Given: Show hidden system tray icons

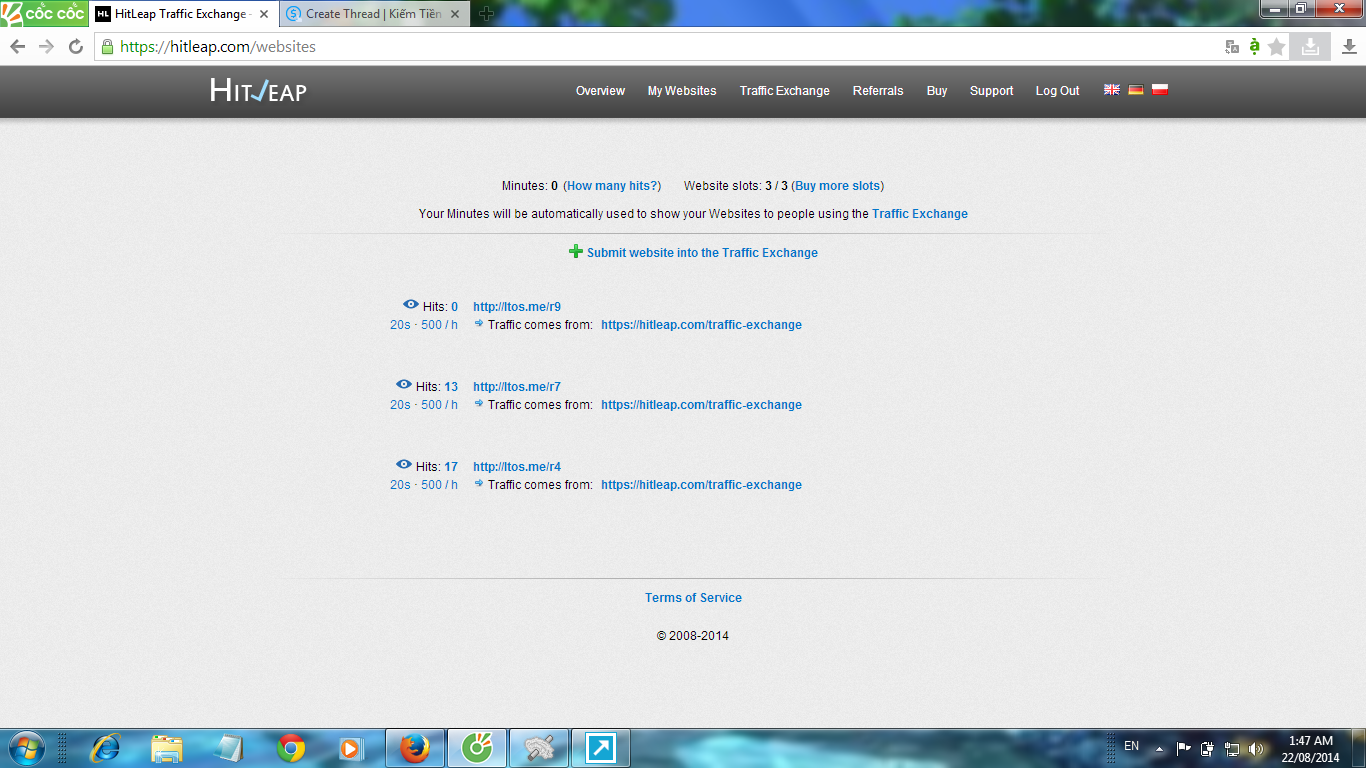Looking at the screenshot, I should [x=1159, y=748].
